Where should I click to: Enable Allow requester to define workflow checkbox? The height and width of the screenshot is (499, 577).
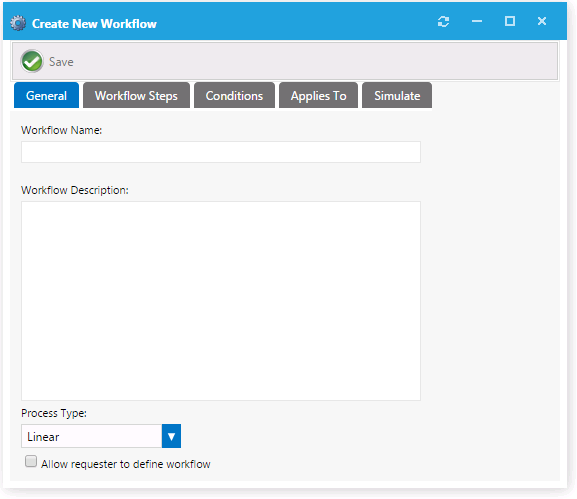[x=31, y=461]
